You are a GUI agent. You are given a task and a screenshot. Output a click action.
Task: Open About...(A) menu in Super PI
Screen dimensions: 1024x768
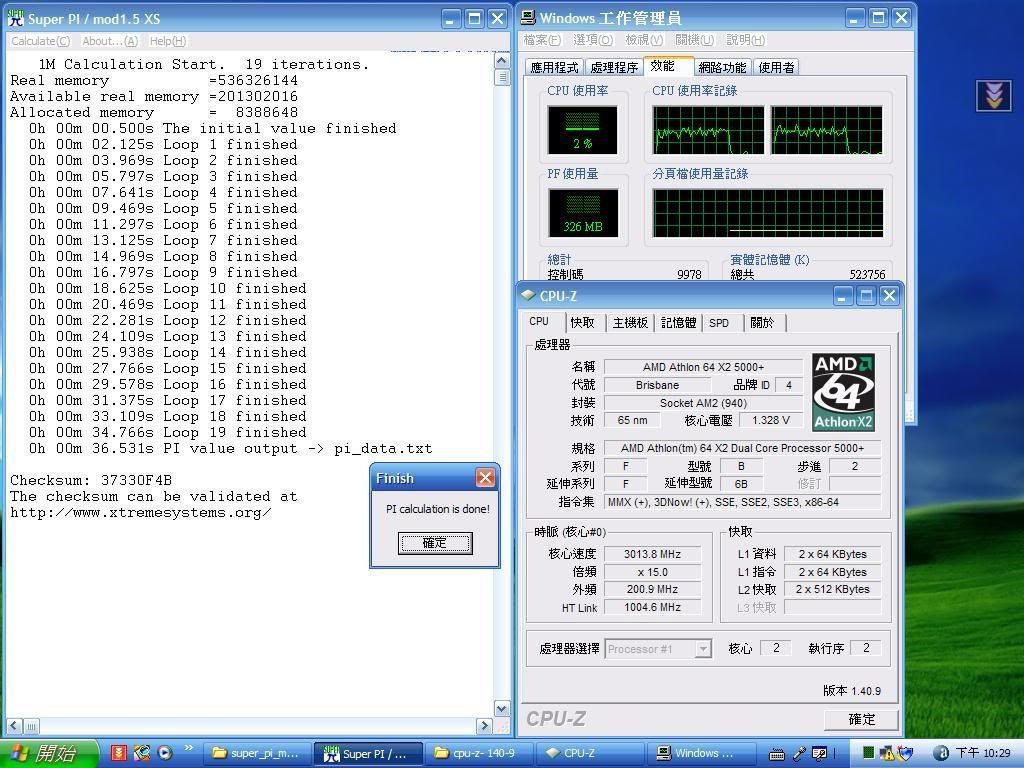110,41
